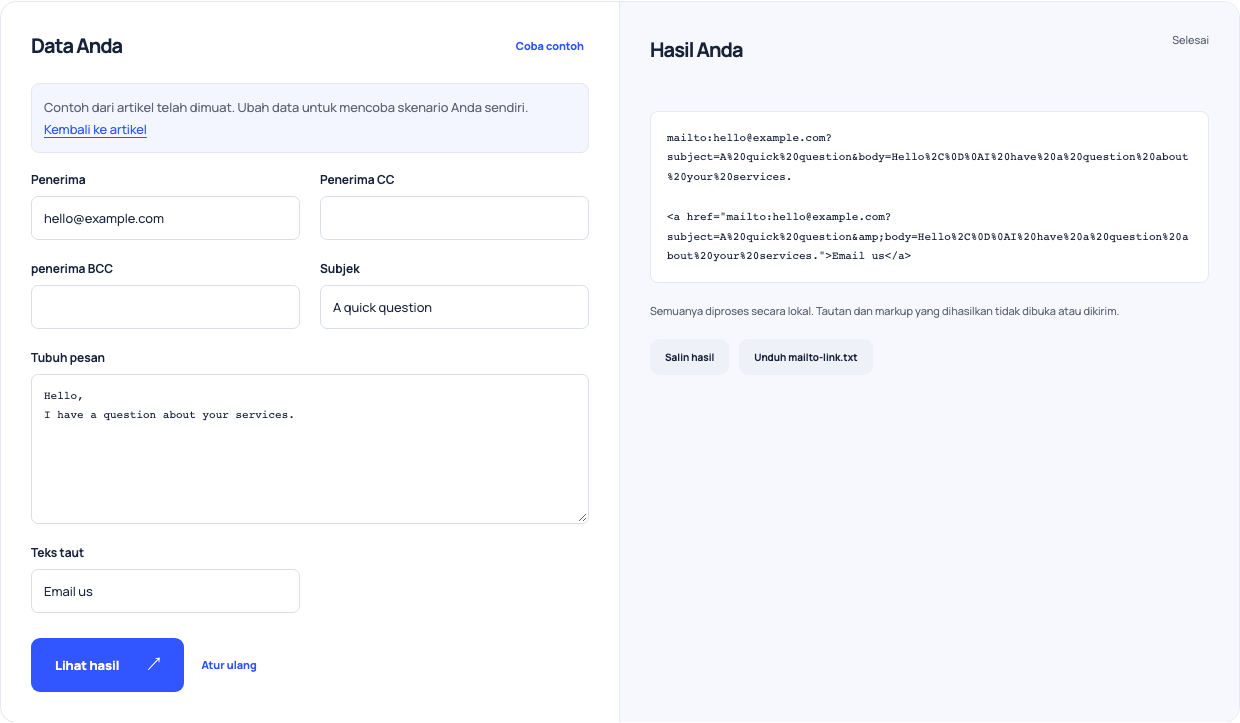The width and height of the screenshot is (1240, 723).
Task: Open the Kembali ke artikel link
Action: coord(95,130)
